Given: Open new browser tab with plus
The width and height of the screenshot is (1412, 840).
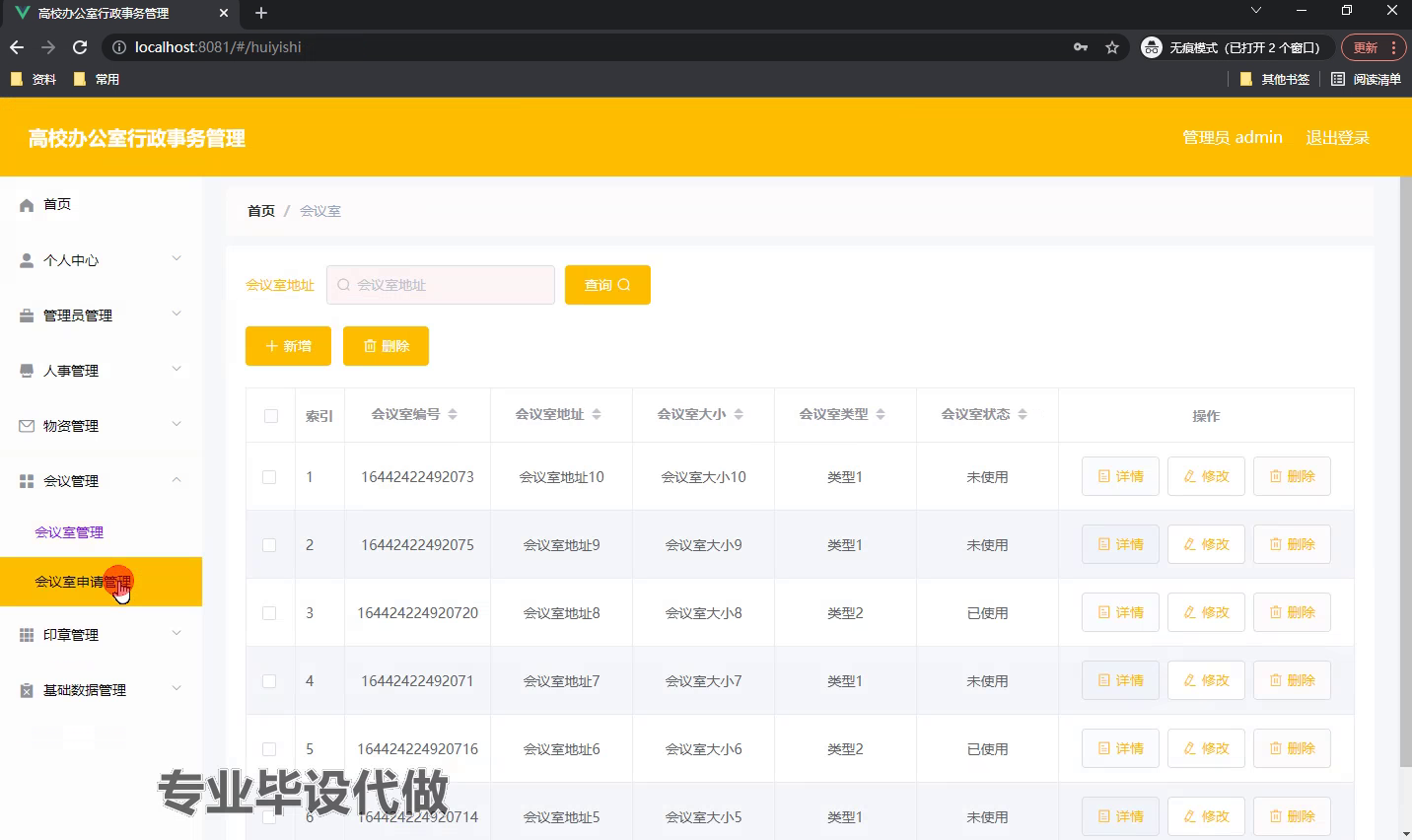Looking at the screenshot, I should coord(261,13).
